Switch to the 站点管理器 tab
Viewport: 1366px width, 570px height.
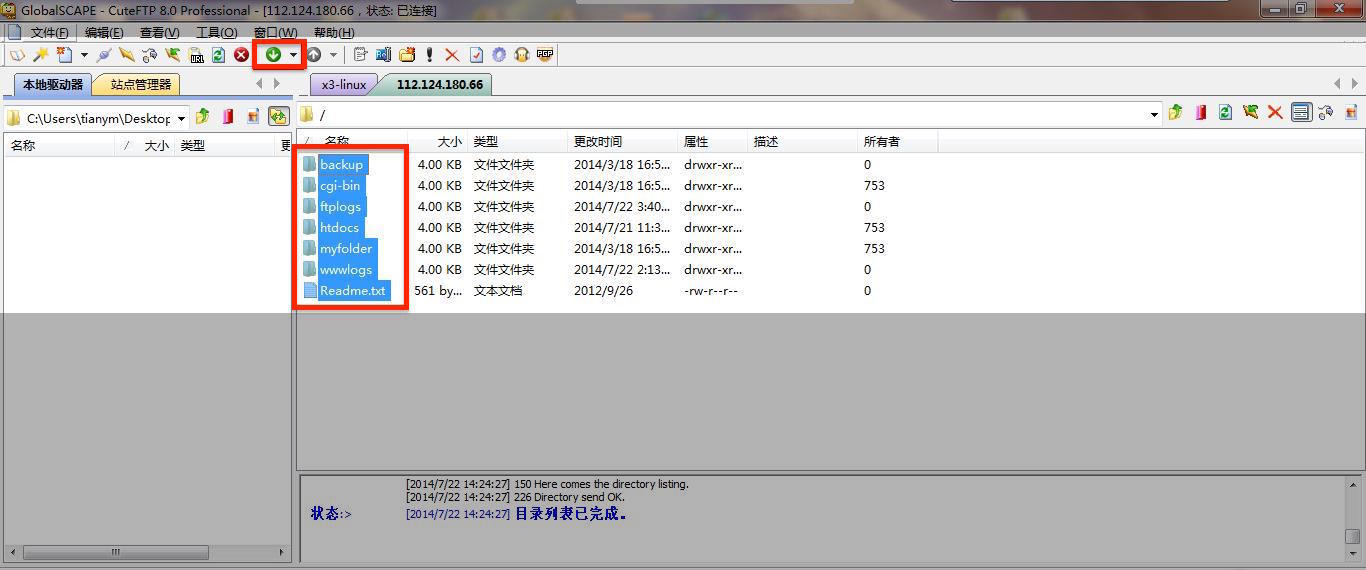[x=140, y=85]
